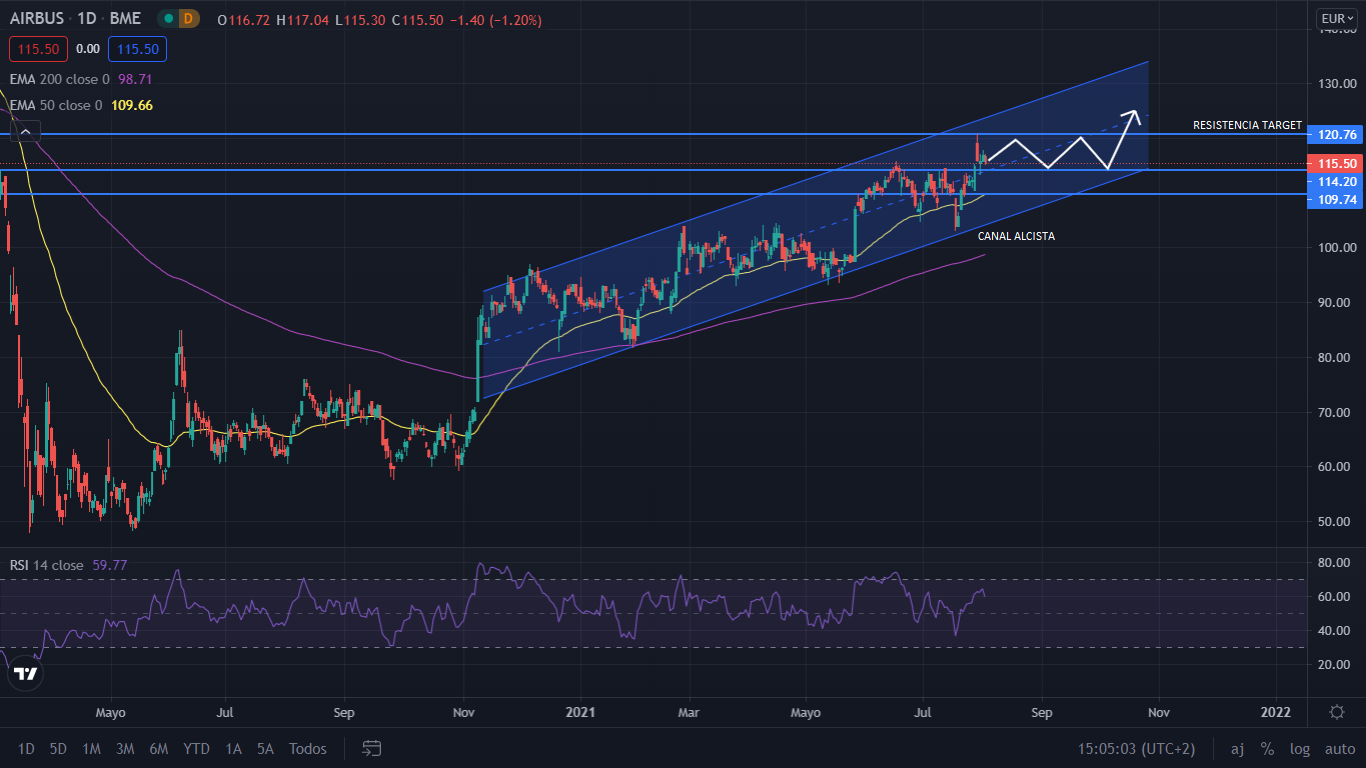Select the YTD time range

click(x=196, y=748)
